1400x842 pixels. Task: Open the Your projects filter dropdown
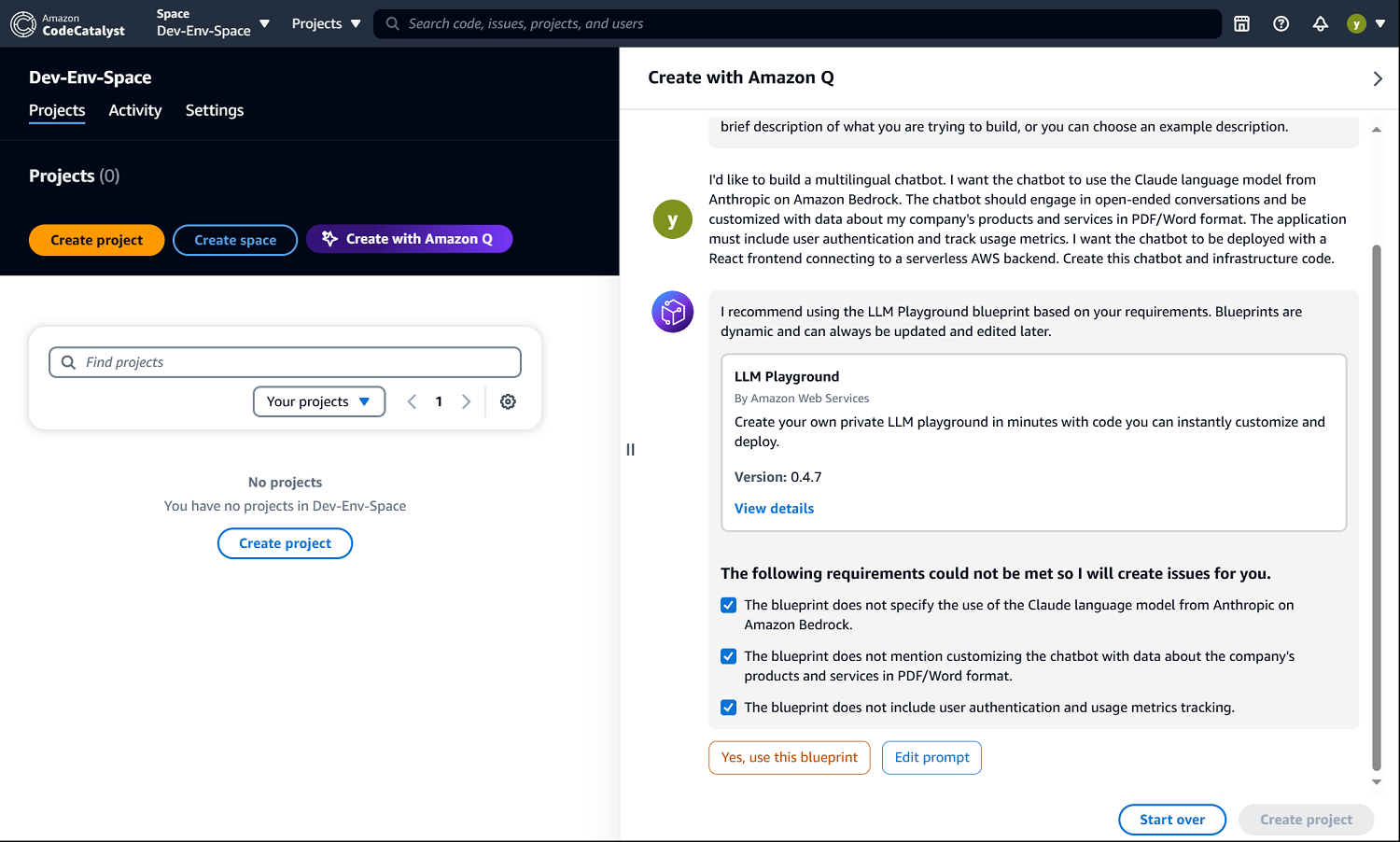coord(318,401)
